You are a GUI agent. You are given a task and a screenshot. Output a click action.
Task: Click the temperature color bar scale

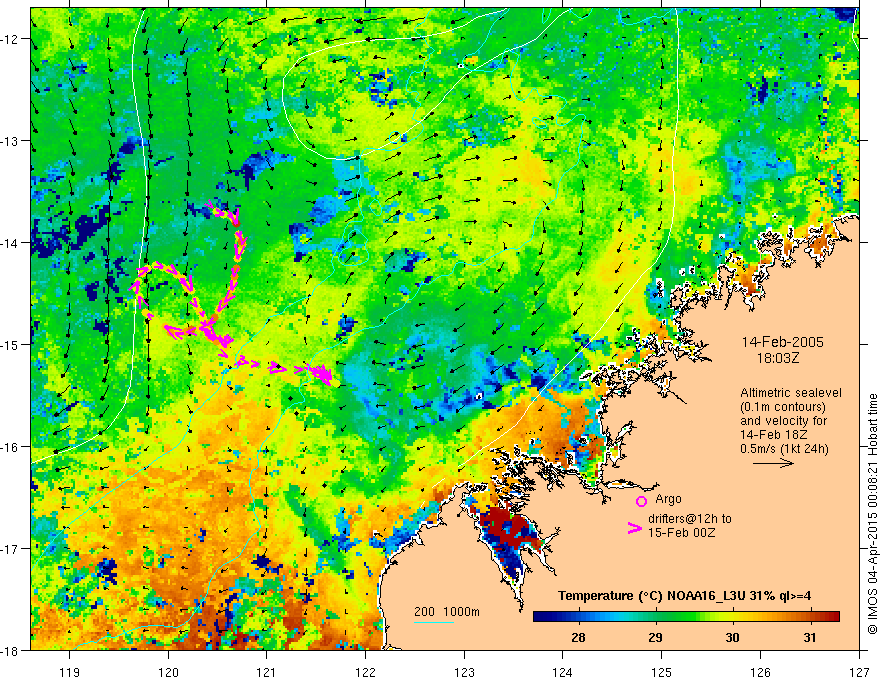686,616
